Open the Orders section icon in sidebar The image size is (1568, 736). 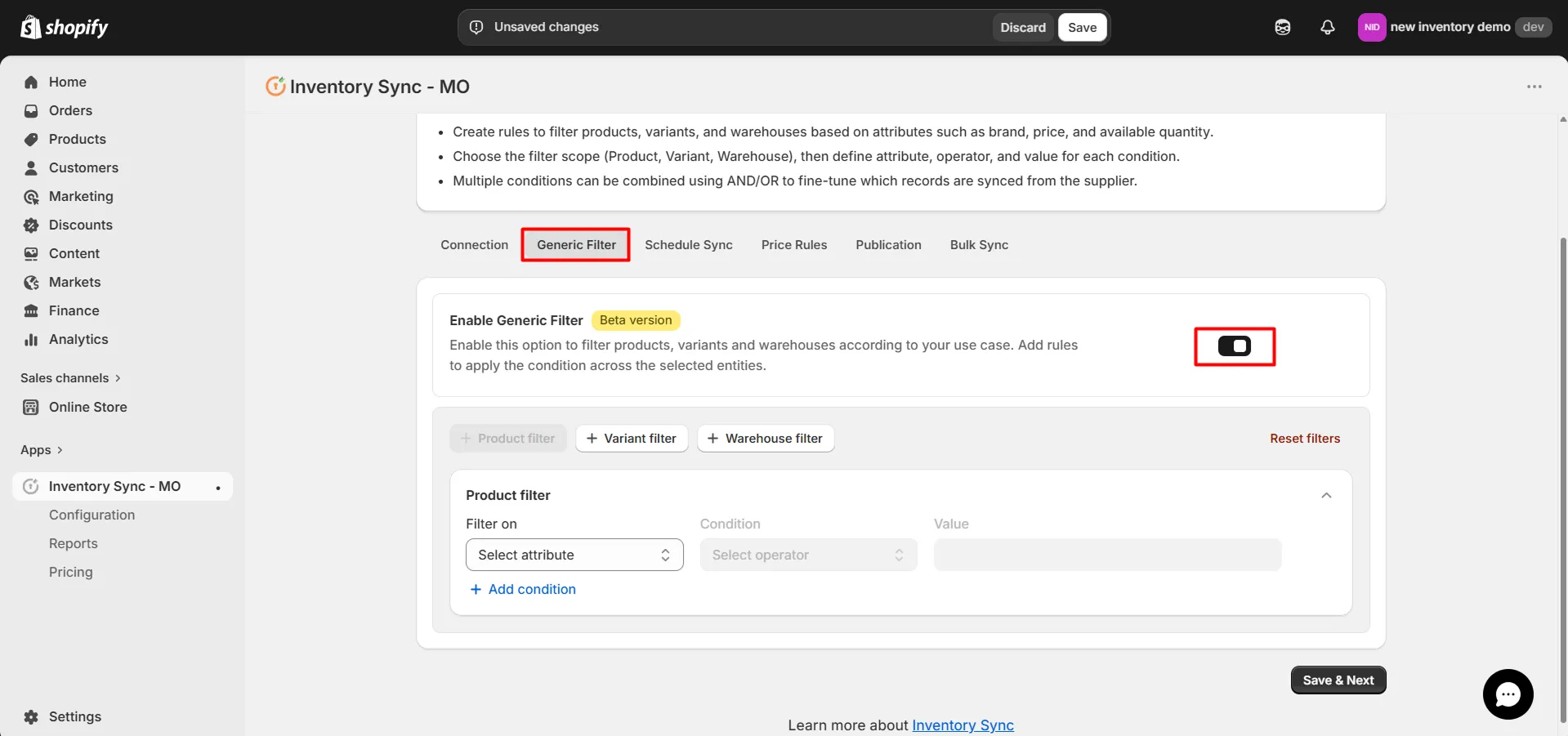click(30, 110)
